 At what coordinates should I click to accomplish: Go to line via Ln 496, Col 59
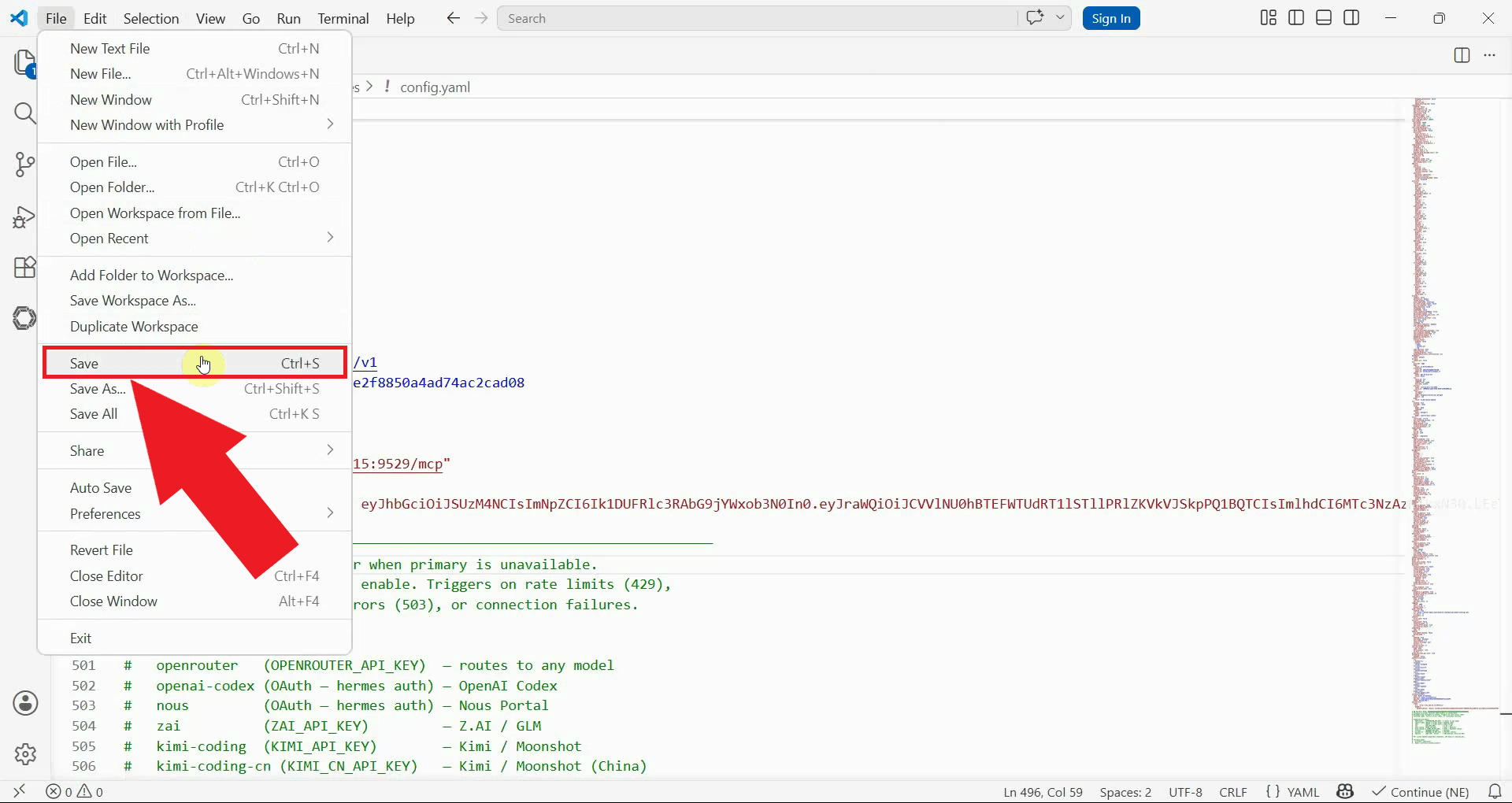click(1043, 792)
